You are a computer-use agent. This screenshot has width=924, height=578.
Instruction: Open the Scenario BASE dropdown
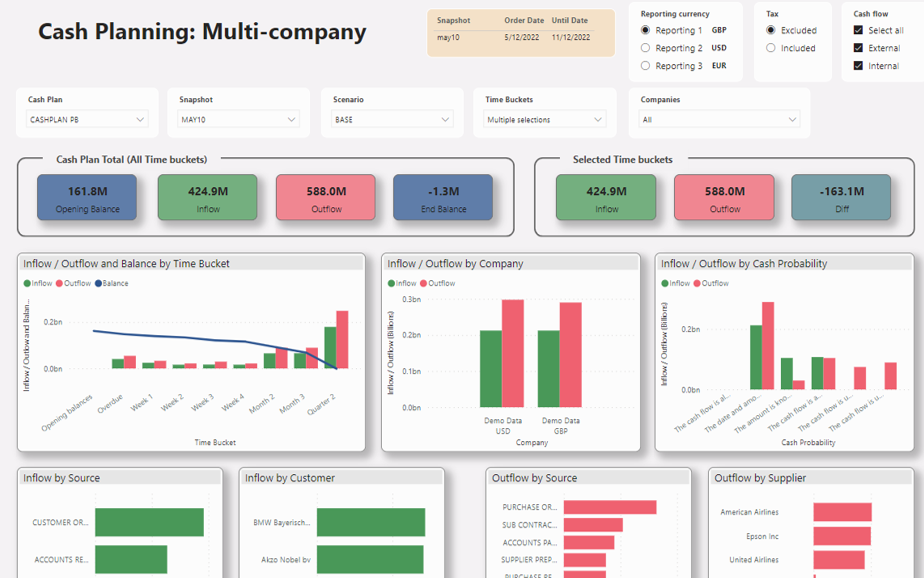(392, 119)
